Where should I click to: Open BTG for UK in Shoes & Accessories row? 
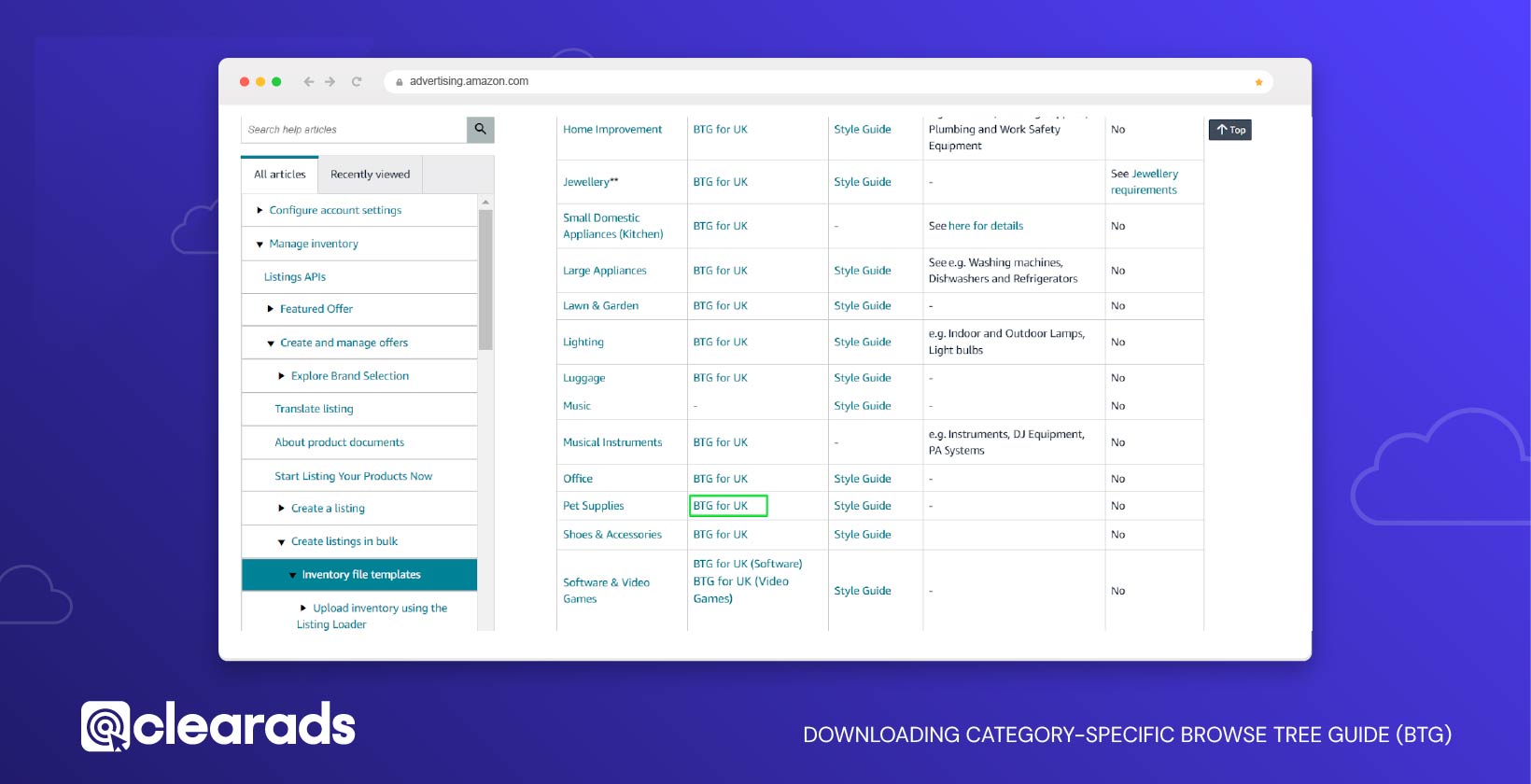click(x=721, y=535)
